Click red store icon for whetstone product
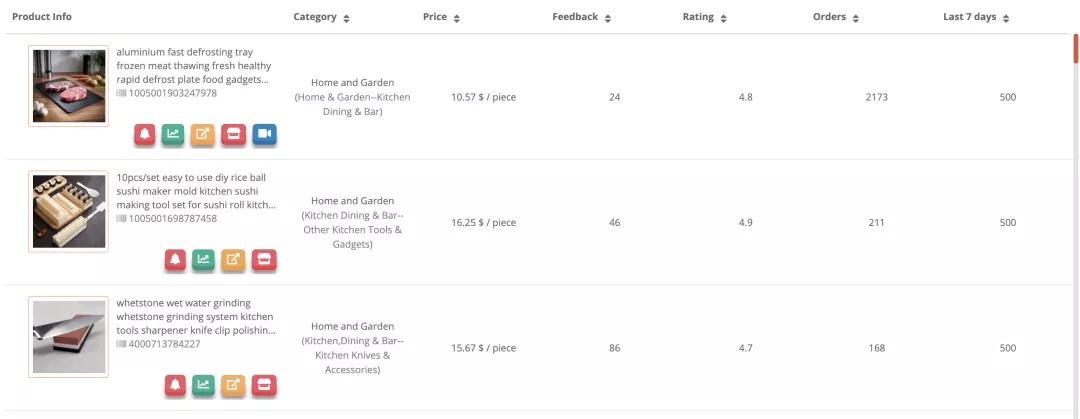Screen dimensions: 1080x419 [264, 385]
